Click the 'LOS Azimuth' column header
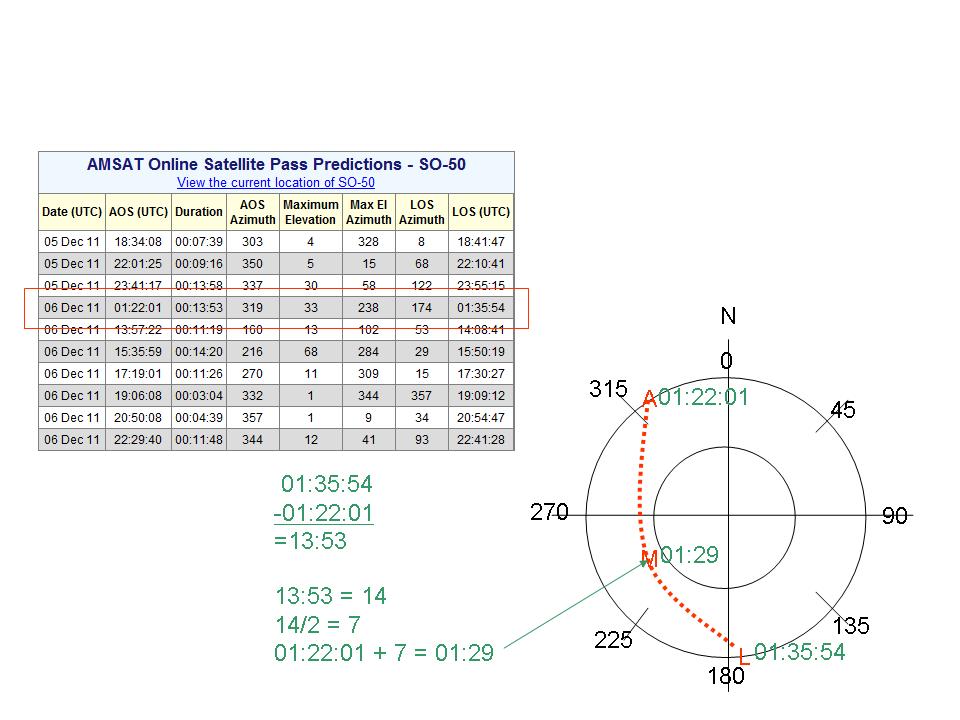This screenshot has width=960, height=720. click(422, 212)
